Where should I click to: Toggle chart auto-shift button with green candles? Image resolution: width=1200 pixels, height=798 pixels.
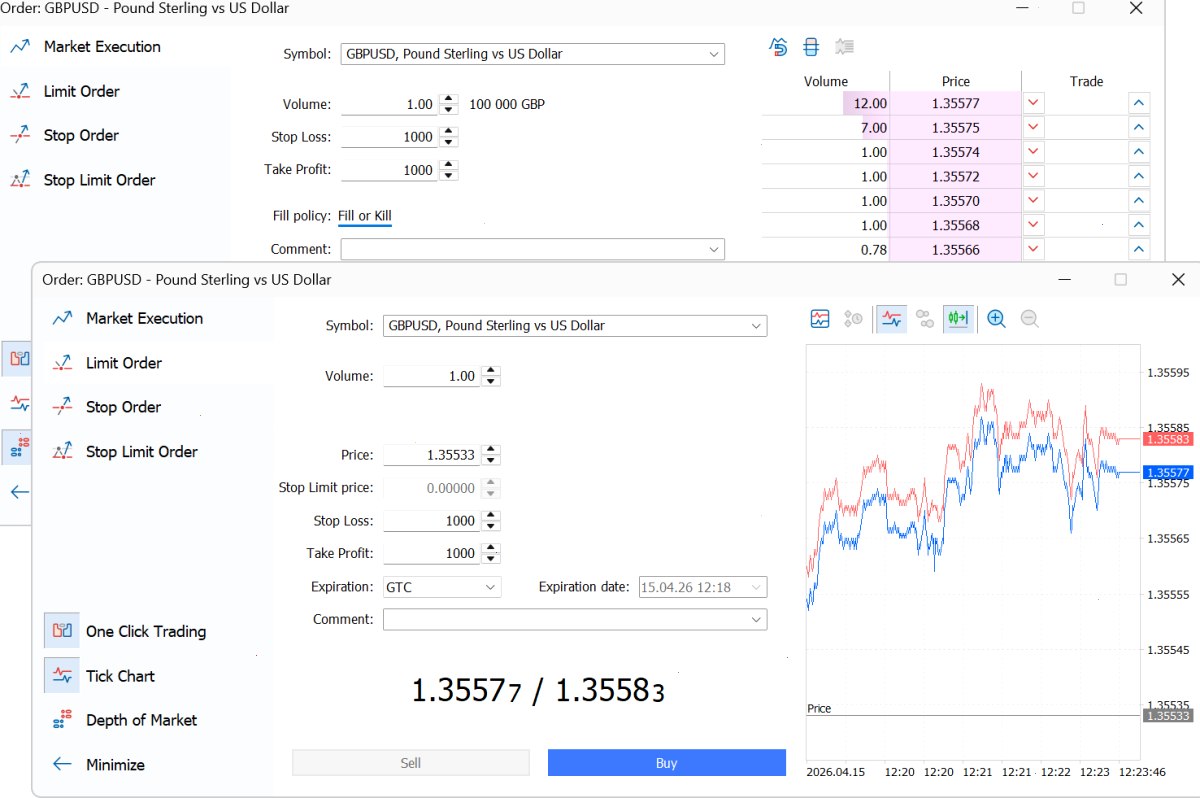coord(959,319)
